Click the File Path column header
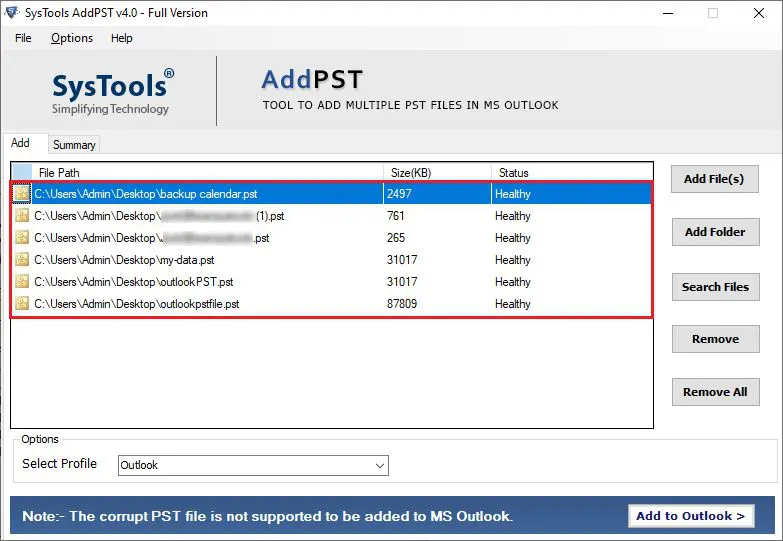 pos(208,173)
